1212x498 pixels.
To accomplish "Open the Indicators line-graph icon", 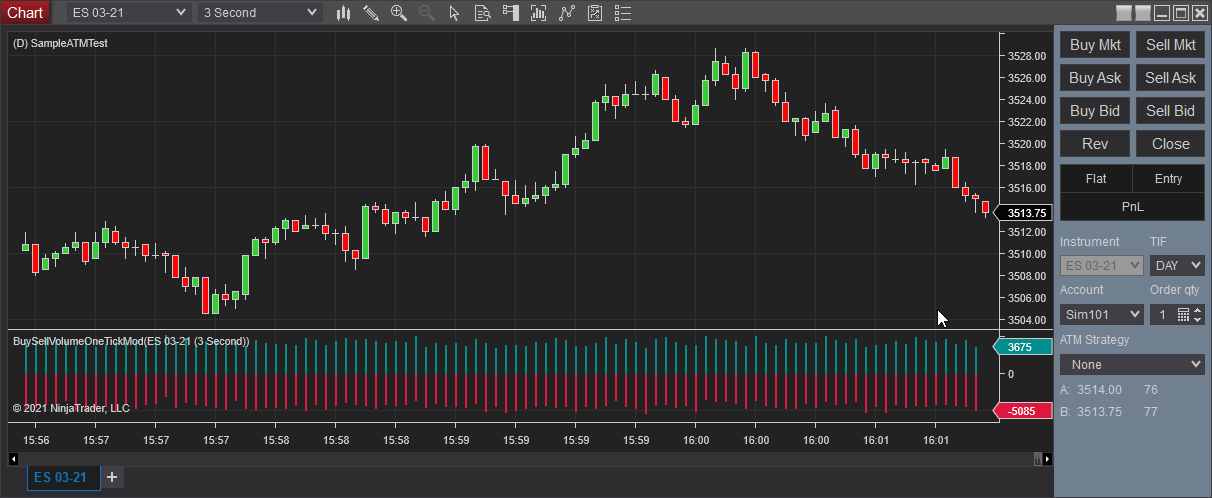I will (567, 13).
